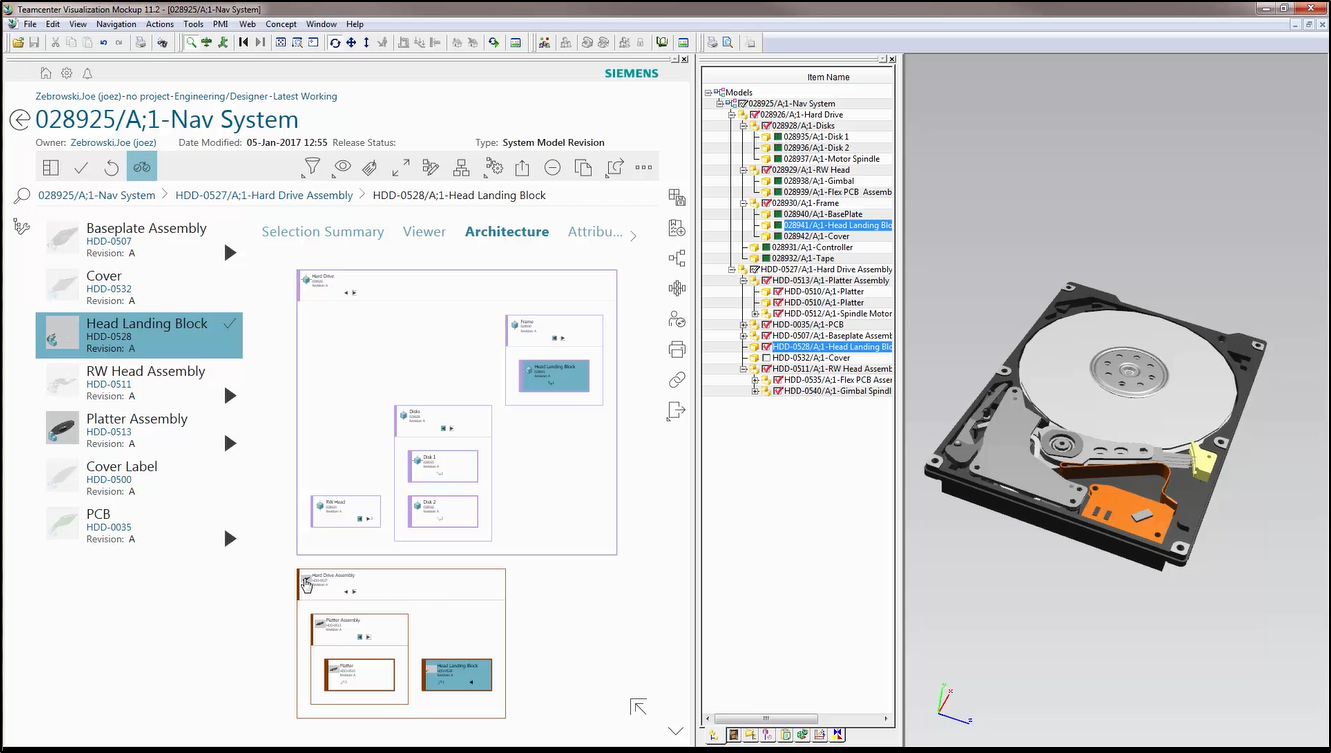The height and width of the screenshot is (753, 1331).
Task: Select the rotate view tool in the toolbar
Action: click(x=336, y=42)
